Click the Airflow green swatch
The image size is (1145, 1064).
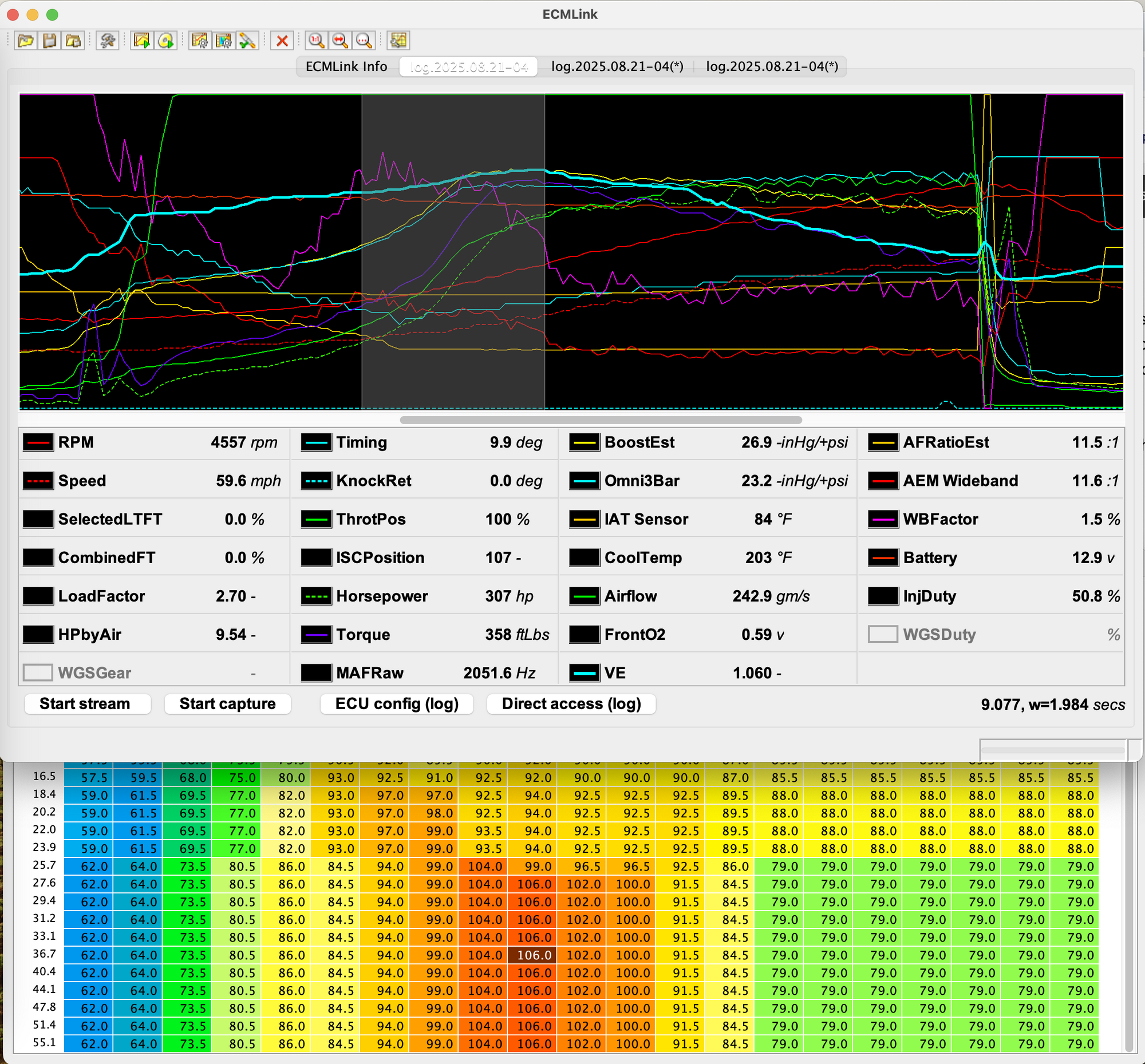pos(585,596)
